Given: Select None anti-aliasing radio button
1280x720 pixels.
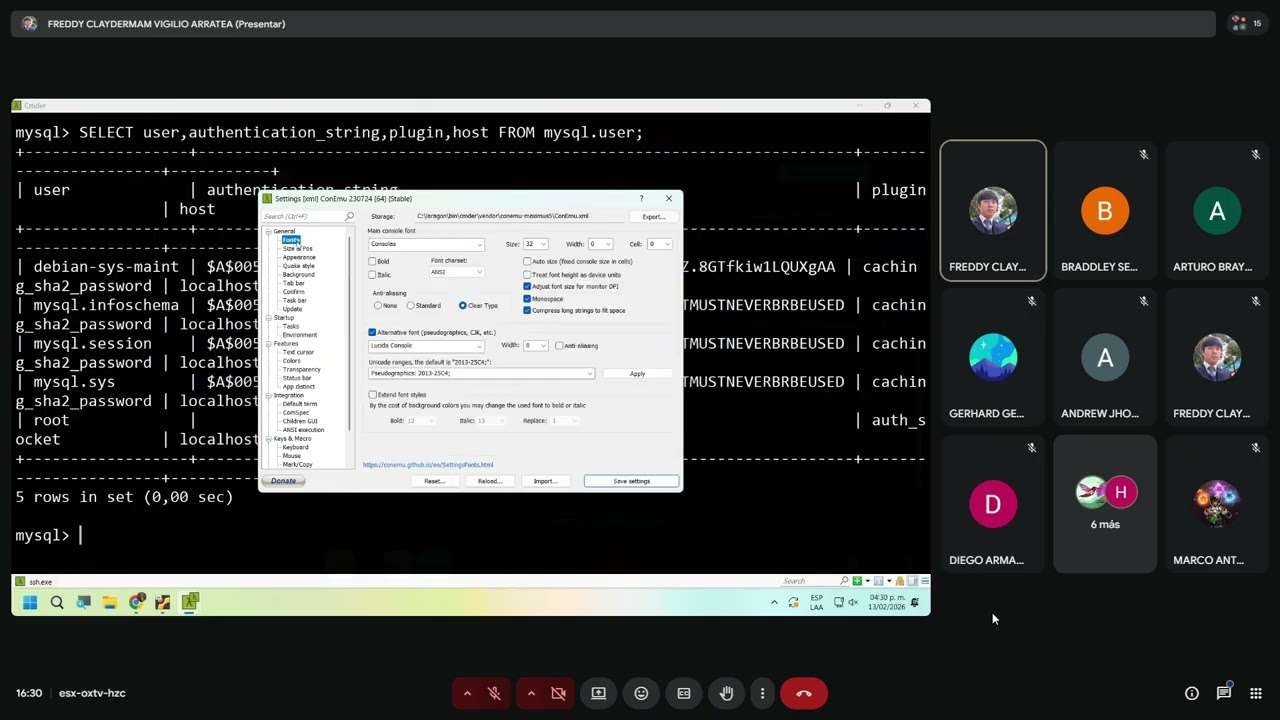Looking at the screenshot, I should [378, 305].
